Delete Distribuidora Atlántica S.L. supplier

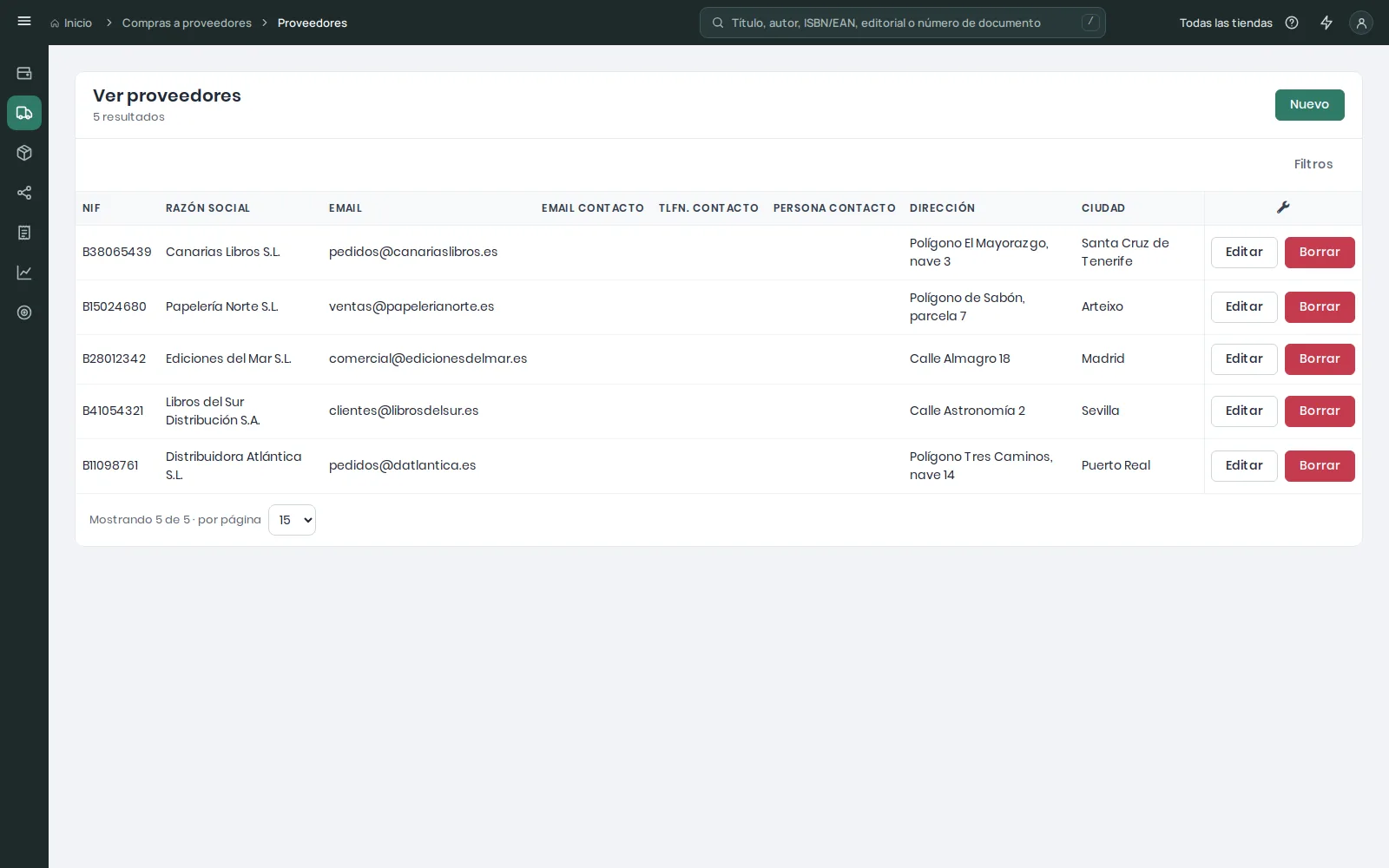pyautogui.click(x=1320, y=466)
